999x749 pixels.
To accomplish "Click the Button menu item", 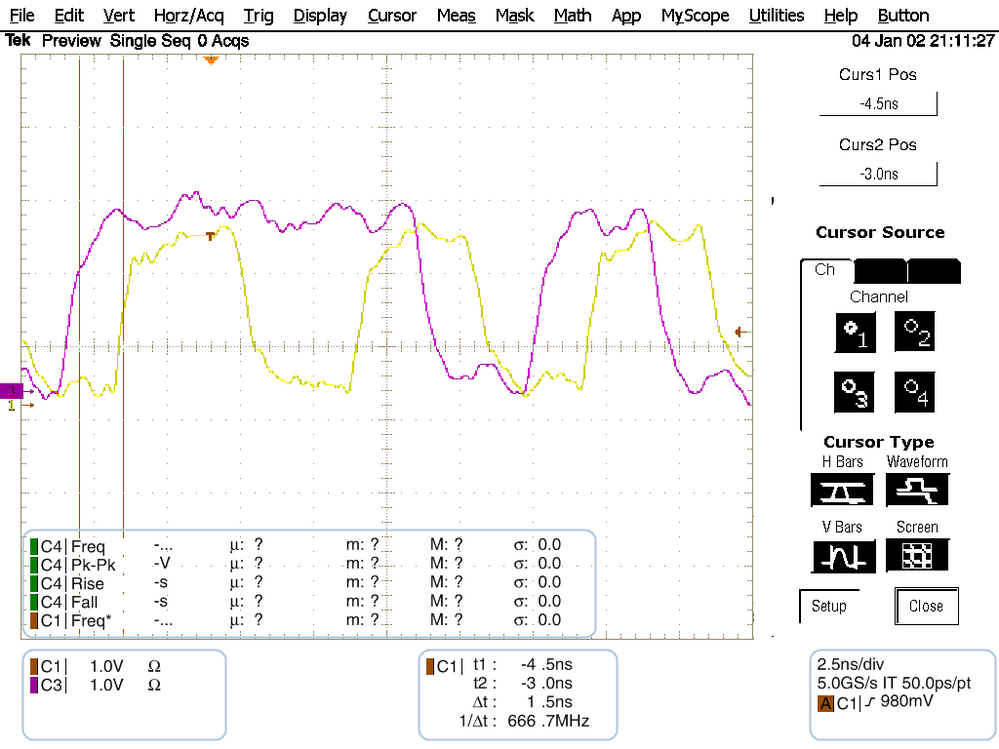I will click(903, 16).
